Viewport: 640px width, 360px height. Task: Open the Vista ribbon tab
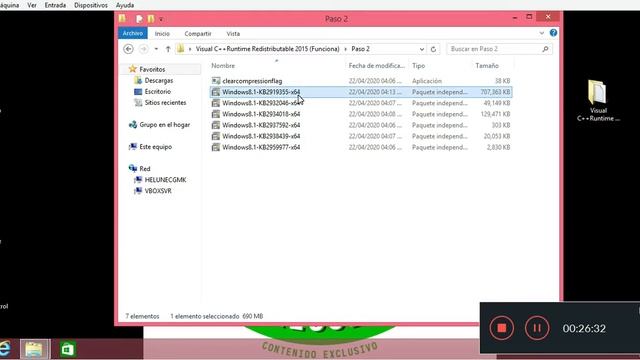(233, 33)
